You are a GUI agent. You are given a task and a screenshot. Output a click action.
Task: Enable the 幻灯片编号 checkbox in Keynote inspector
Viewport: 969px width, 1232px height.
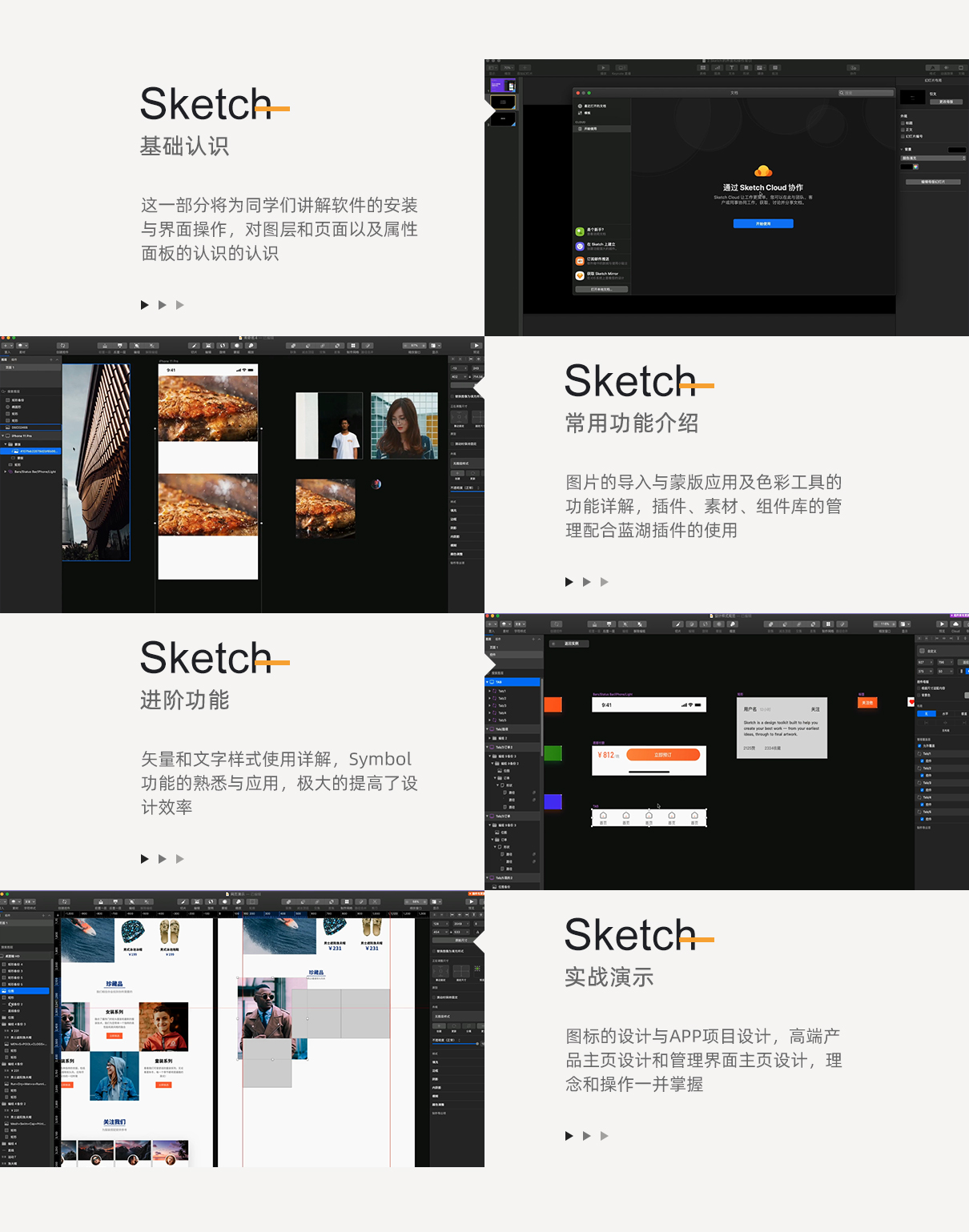coord(903,136)
